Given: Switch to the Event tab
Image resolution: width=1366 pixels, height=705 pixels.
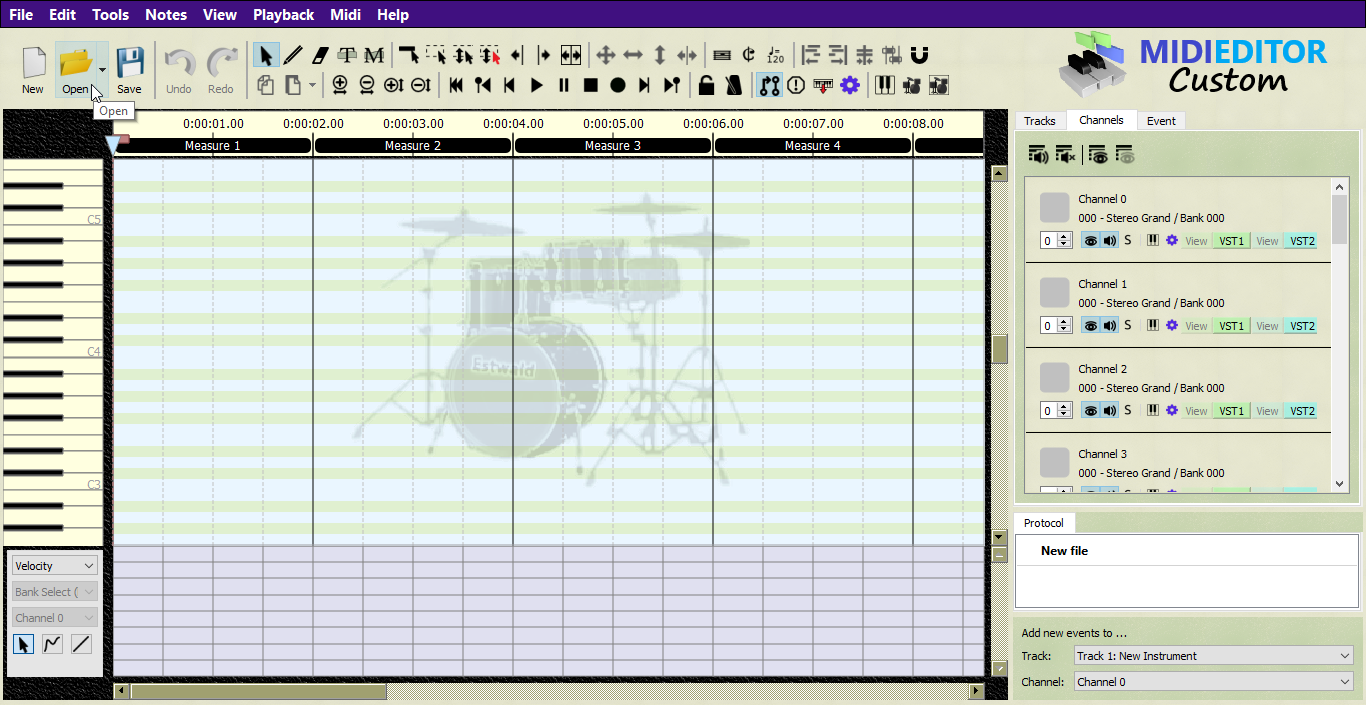Looking at the screenshot, I should [x=1161, y=121].
